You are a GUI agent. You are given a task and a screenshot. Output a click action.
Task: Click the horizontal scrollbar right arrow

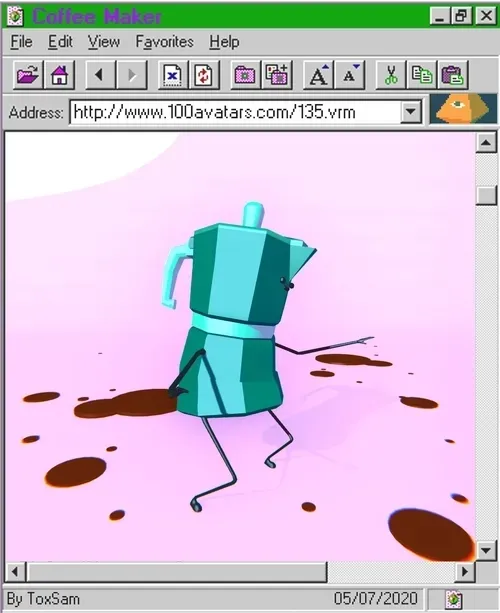point(465,572)
